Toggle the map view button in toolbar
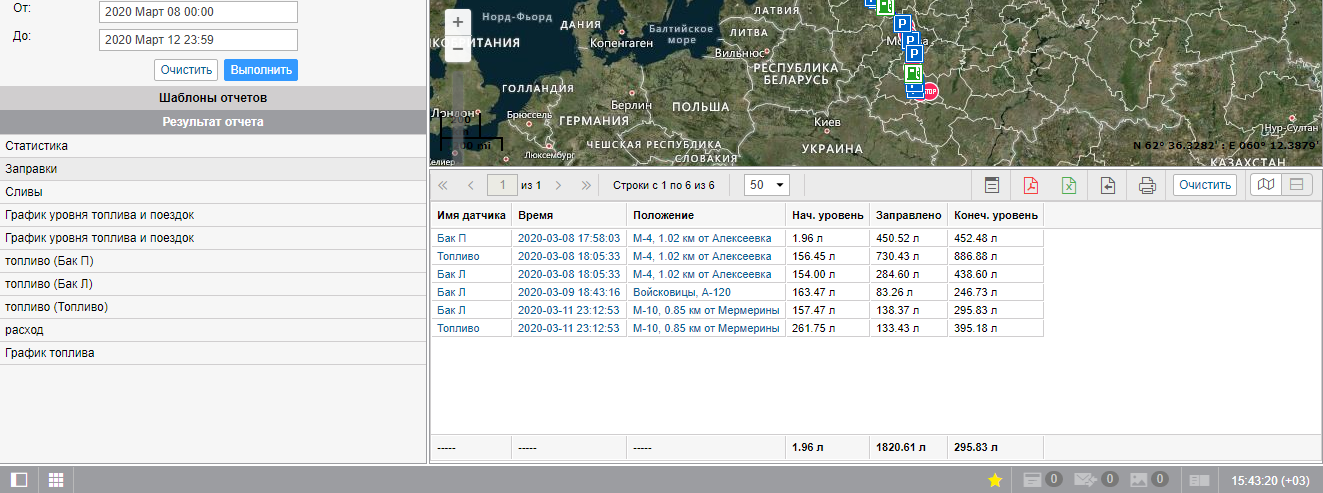Viewport: 1323px width, 493px height. (1266, 185)
